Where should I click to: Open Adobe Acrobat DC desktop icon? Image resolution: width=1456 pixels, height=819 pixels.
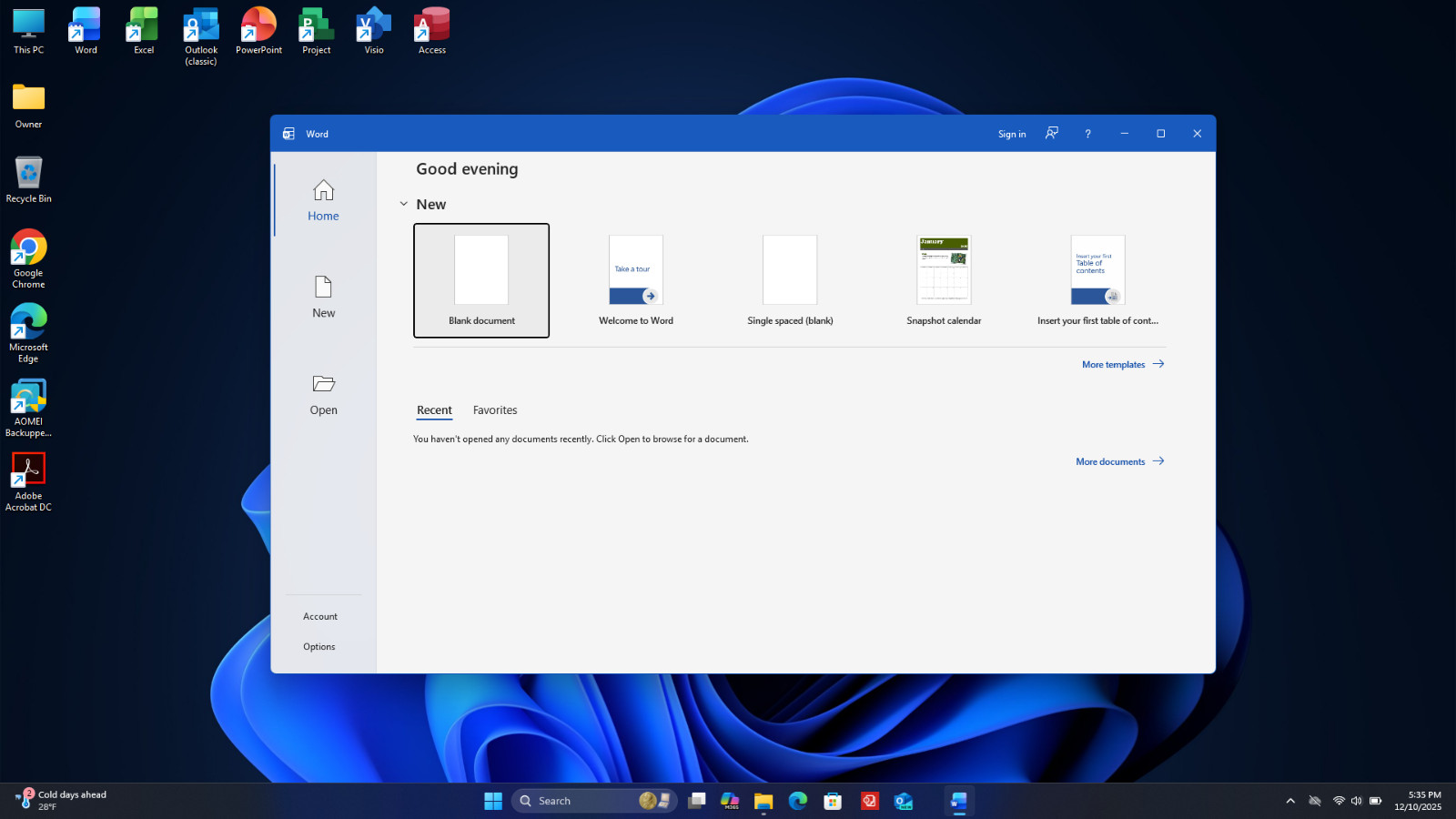tap(28, 482)
